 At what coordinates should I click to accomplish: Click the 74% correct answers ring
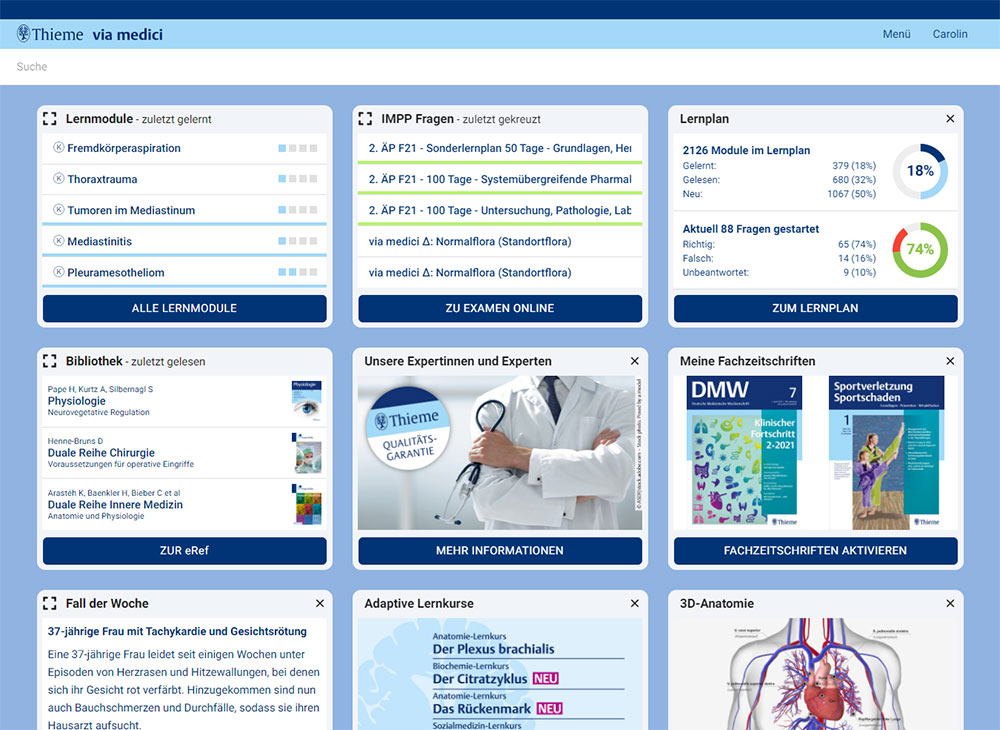click(x=920, y=249)
